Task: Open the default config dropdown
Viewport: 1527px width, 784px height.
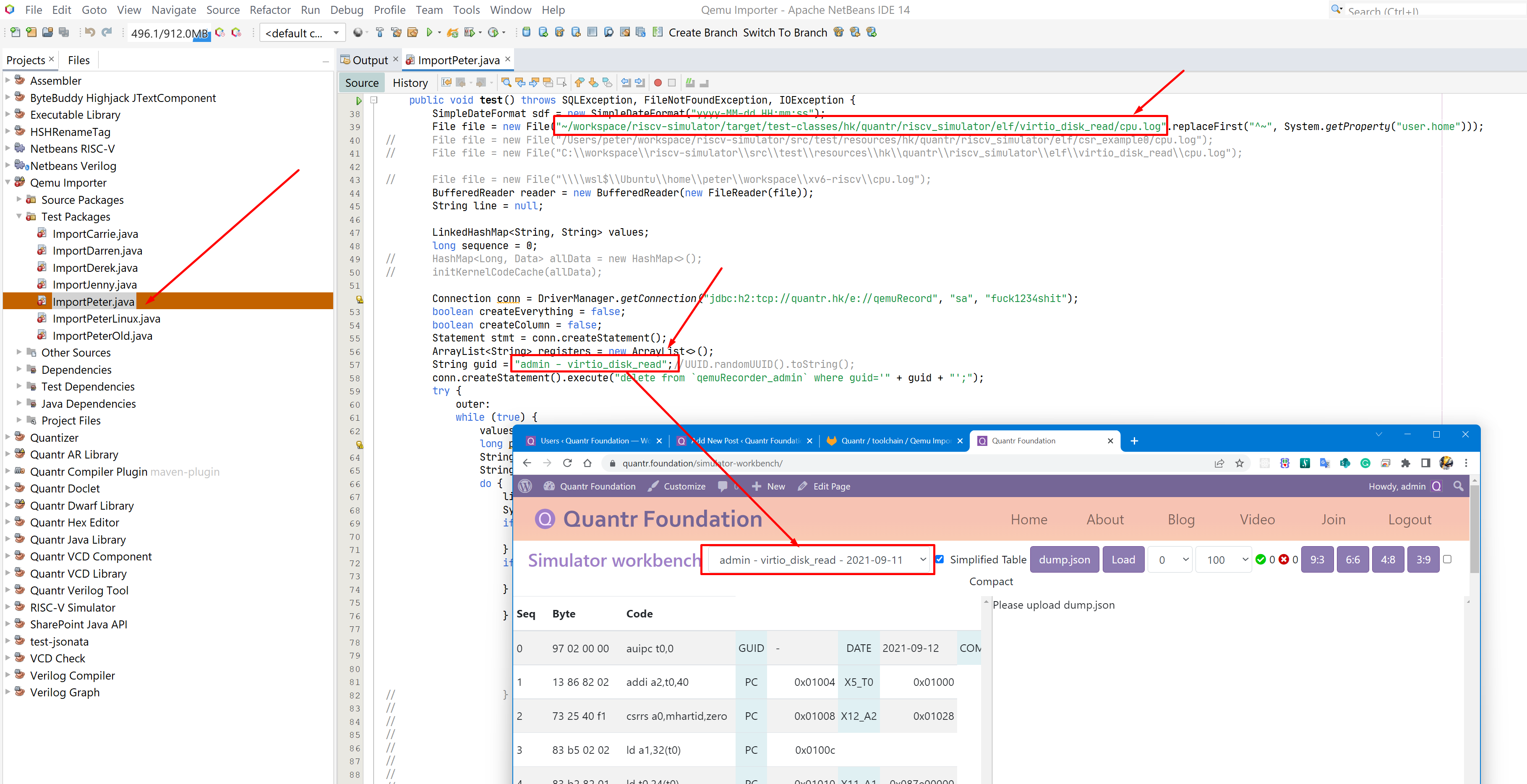Action: pyautogui.click(x=302, y=33)
